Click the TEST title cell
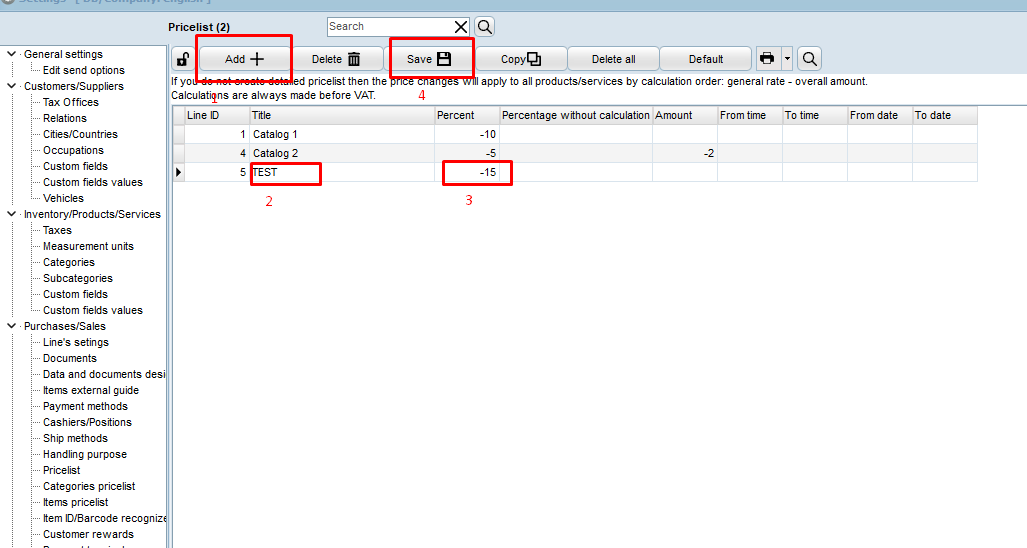This screenshot has height=548, width=1027. click(x=342, y=172)
